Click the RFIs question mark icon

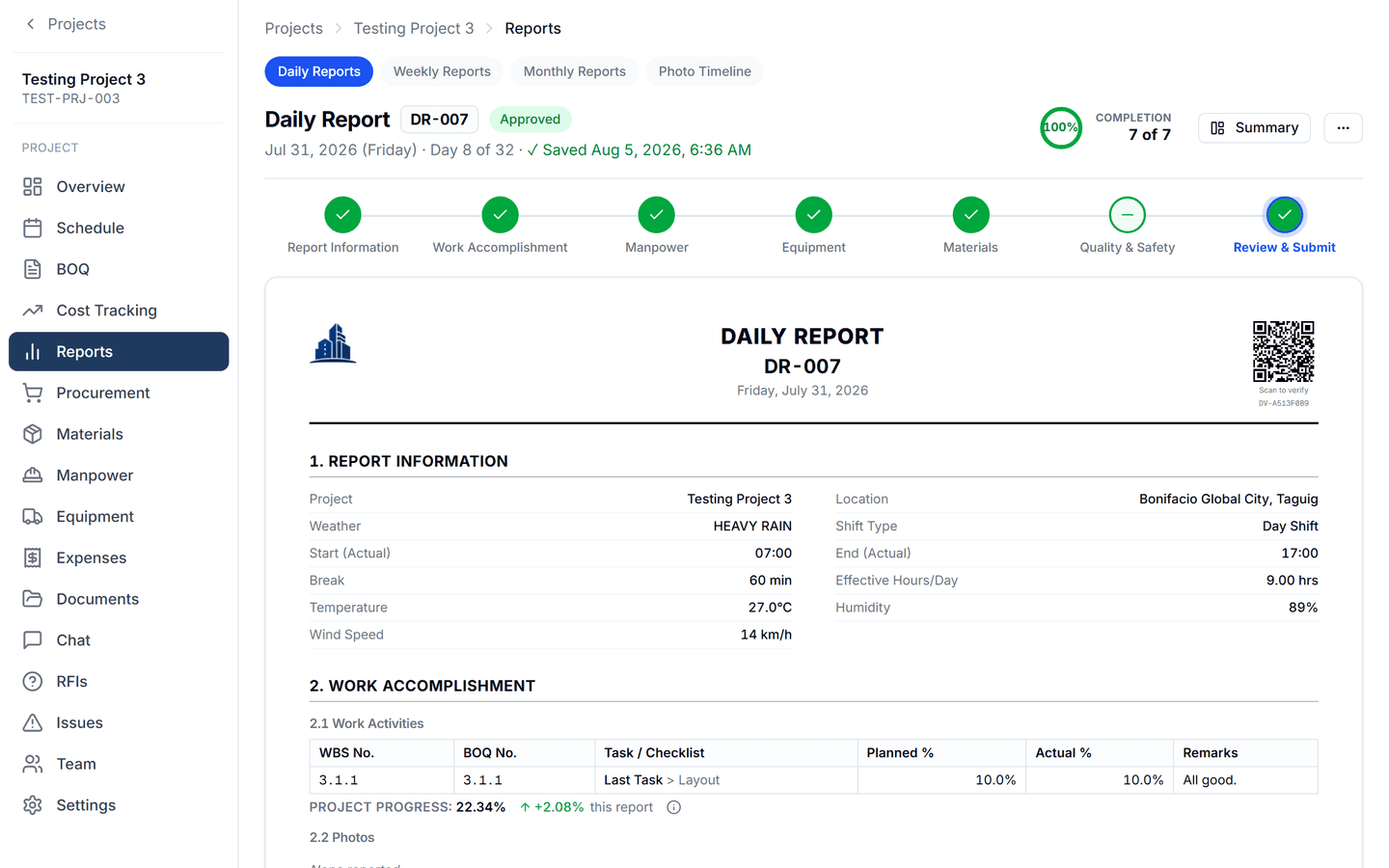(x=33, y=682)
